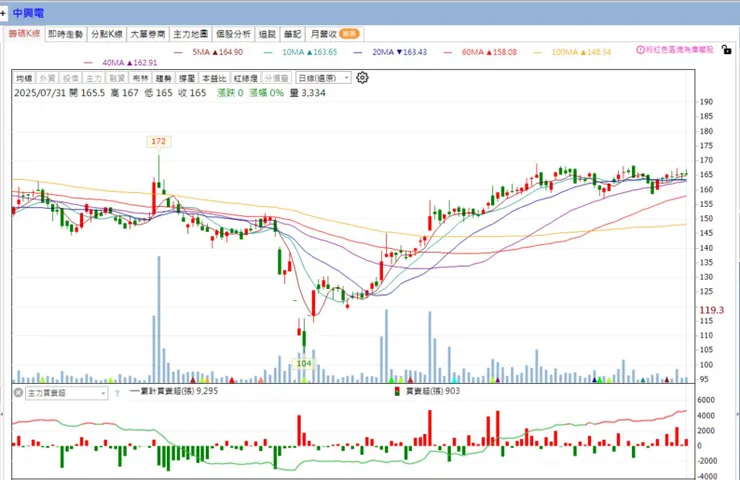
Task: Open the chart settings gear icon
Action: click(x=362, y=78)
